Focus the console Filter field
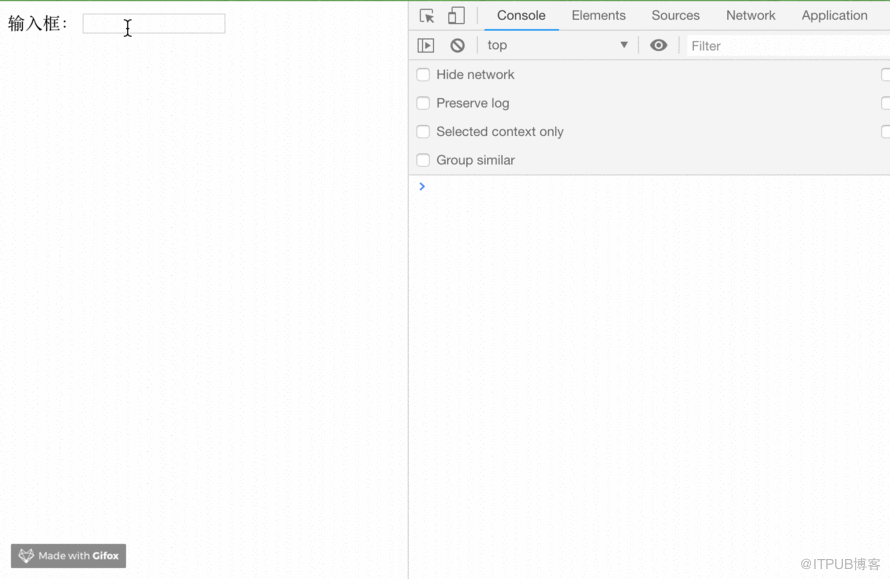The width and height of the screenshot is (890, 579). 788,46
